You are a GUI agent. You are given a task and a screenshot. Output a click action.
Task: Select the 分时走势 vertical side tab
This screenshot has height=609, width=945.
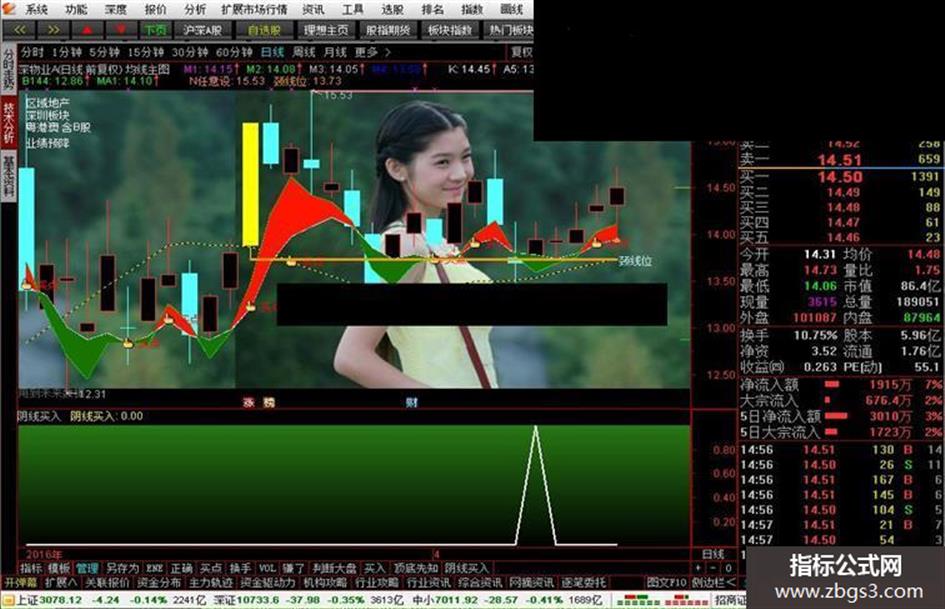click(x=8, y=68)
